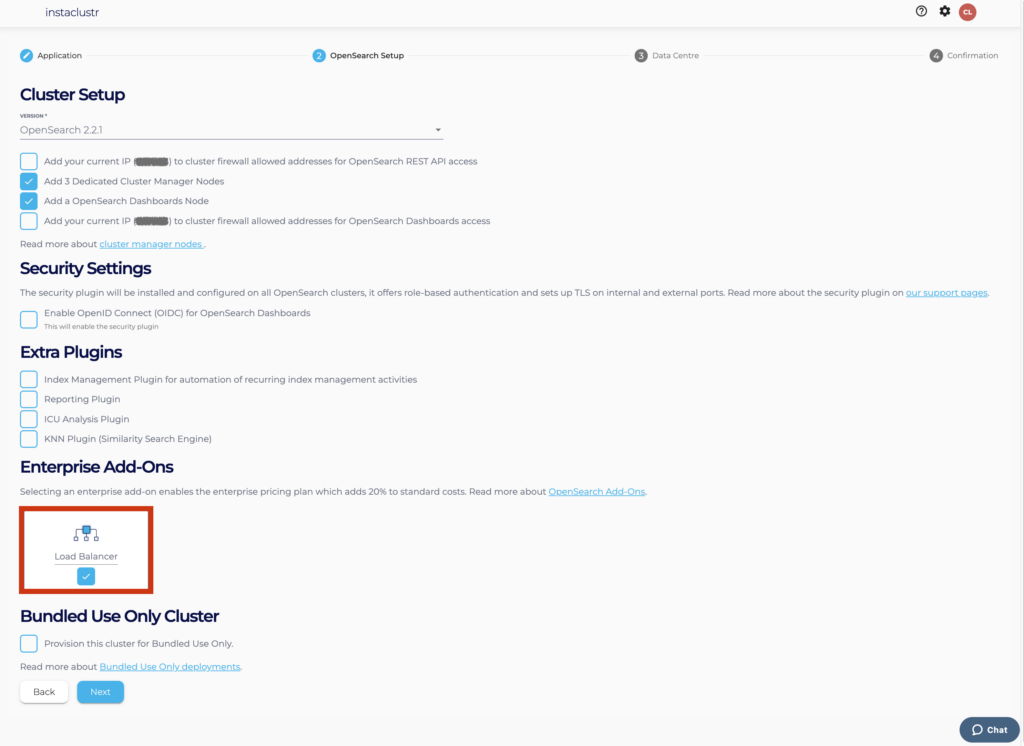Open settings gear icon in header
The height and width of the screenshot is (746, 1024).
coord(944,11)
